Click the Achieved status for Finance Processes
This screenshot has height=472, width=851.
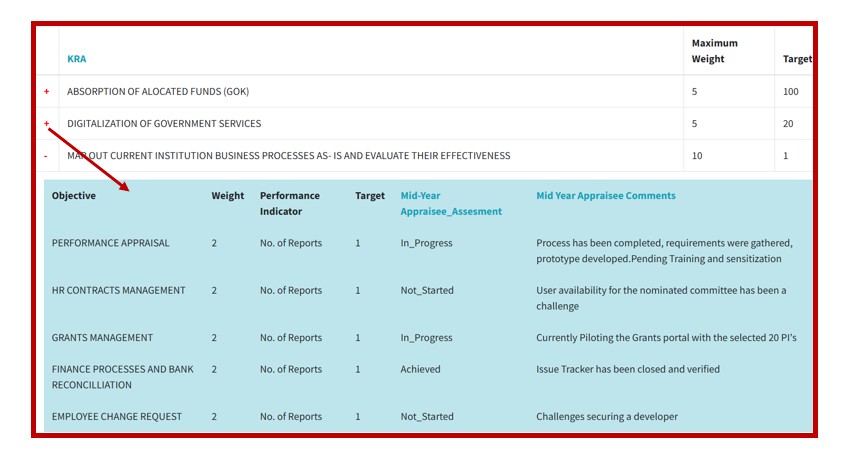click(x=420, y=369)
